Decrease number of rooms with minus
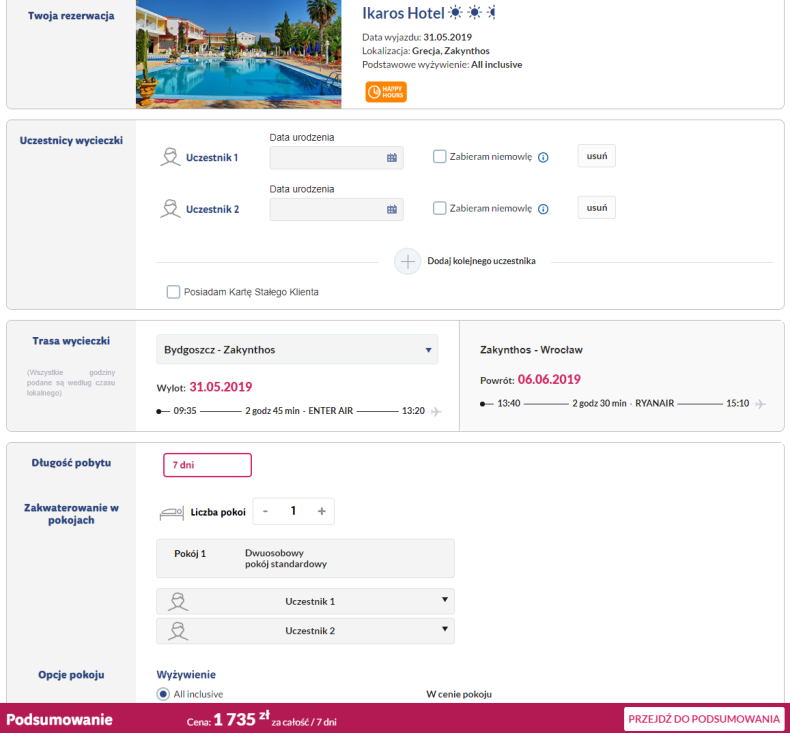This screenshot has width=790, height=733. pos(266,511)
